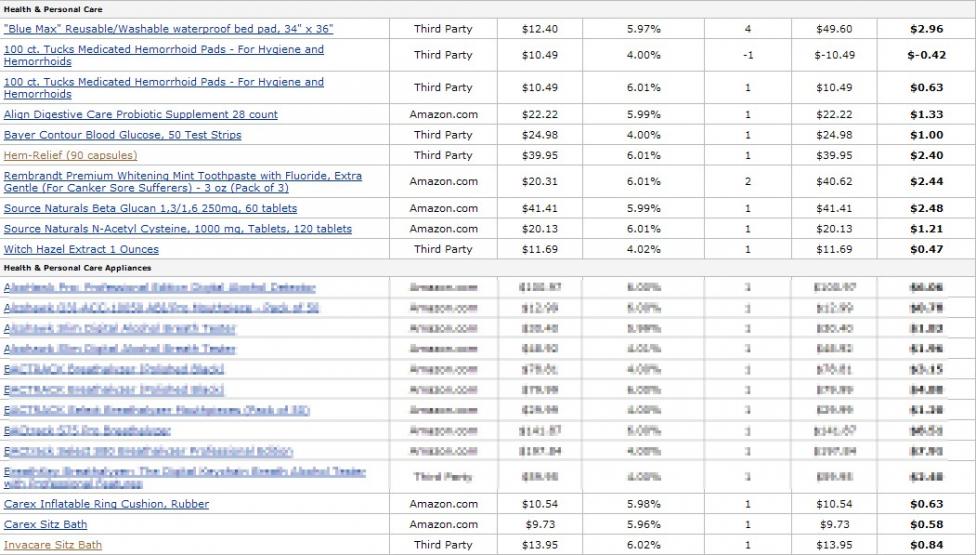976x555 pixels.
Task: Select the $2.96 earnings cell
Action: 926,29
